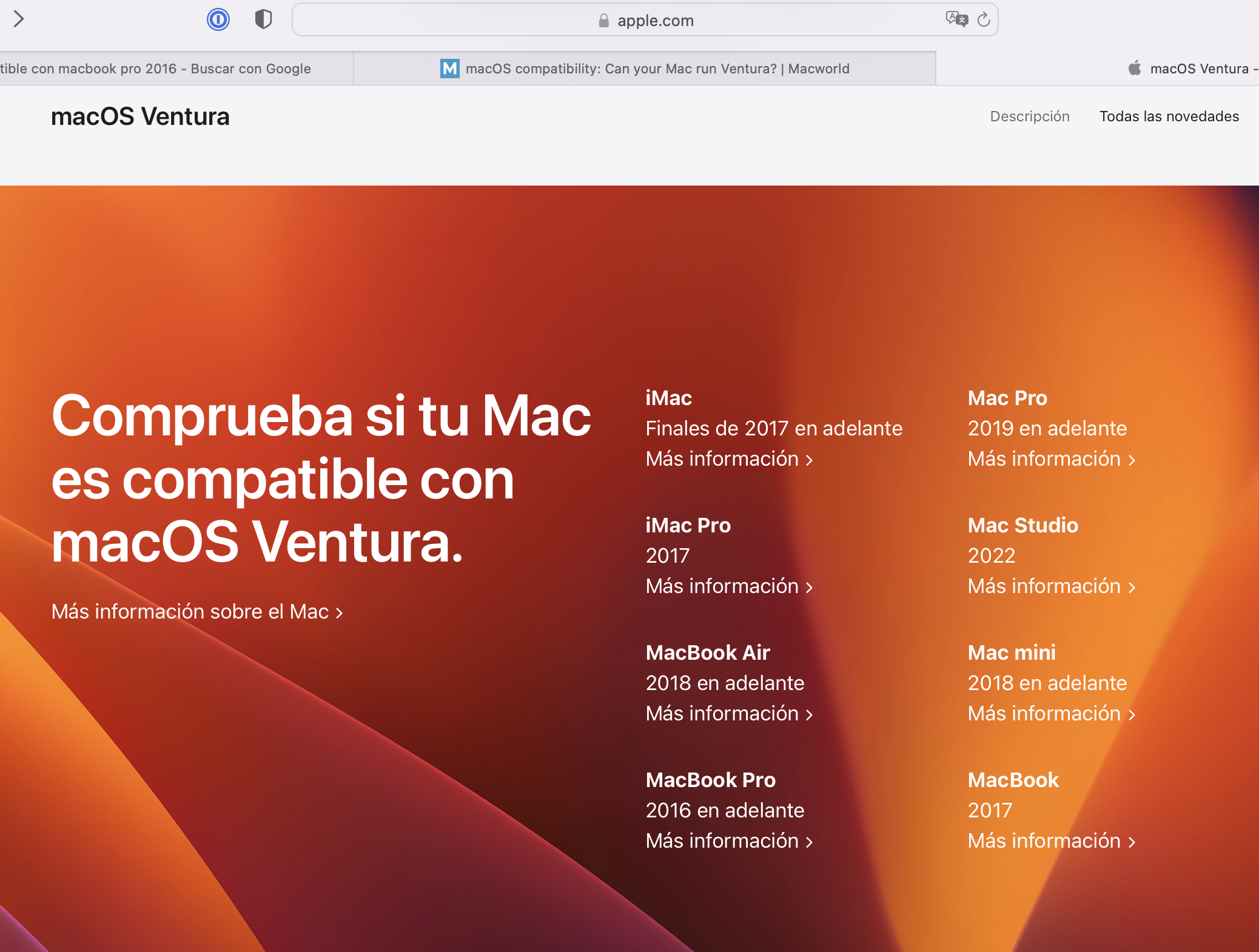Open Más información under Mac mini
The height and width of the screenshot is (952, 1259).
pos(1051,714)
